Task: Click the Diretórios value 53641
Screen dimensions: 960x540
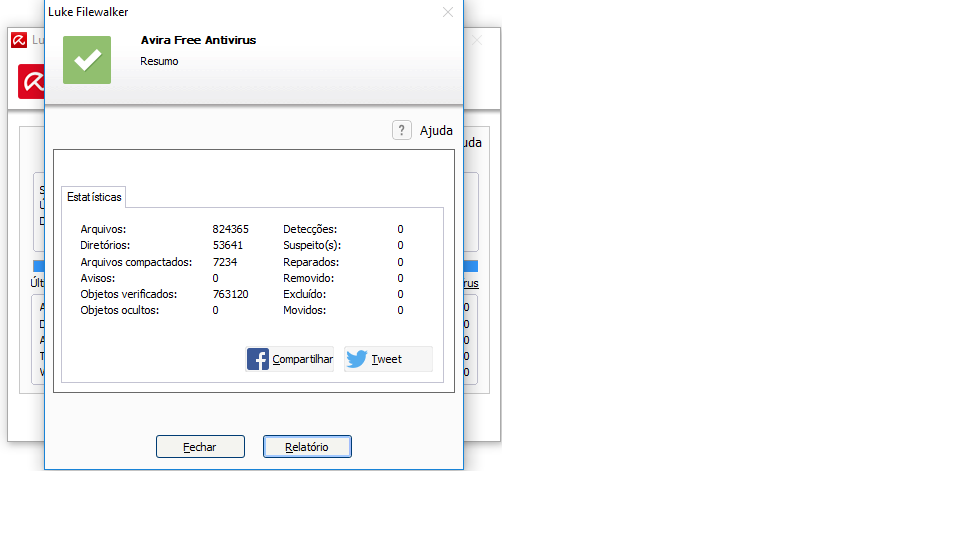Action: pos(228,245)
